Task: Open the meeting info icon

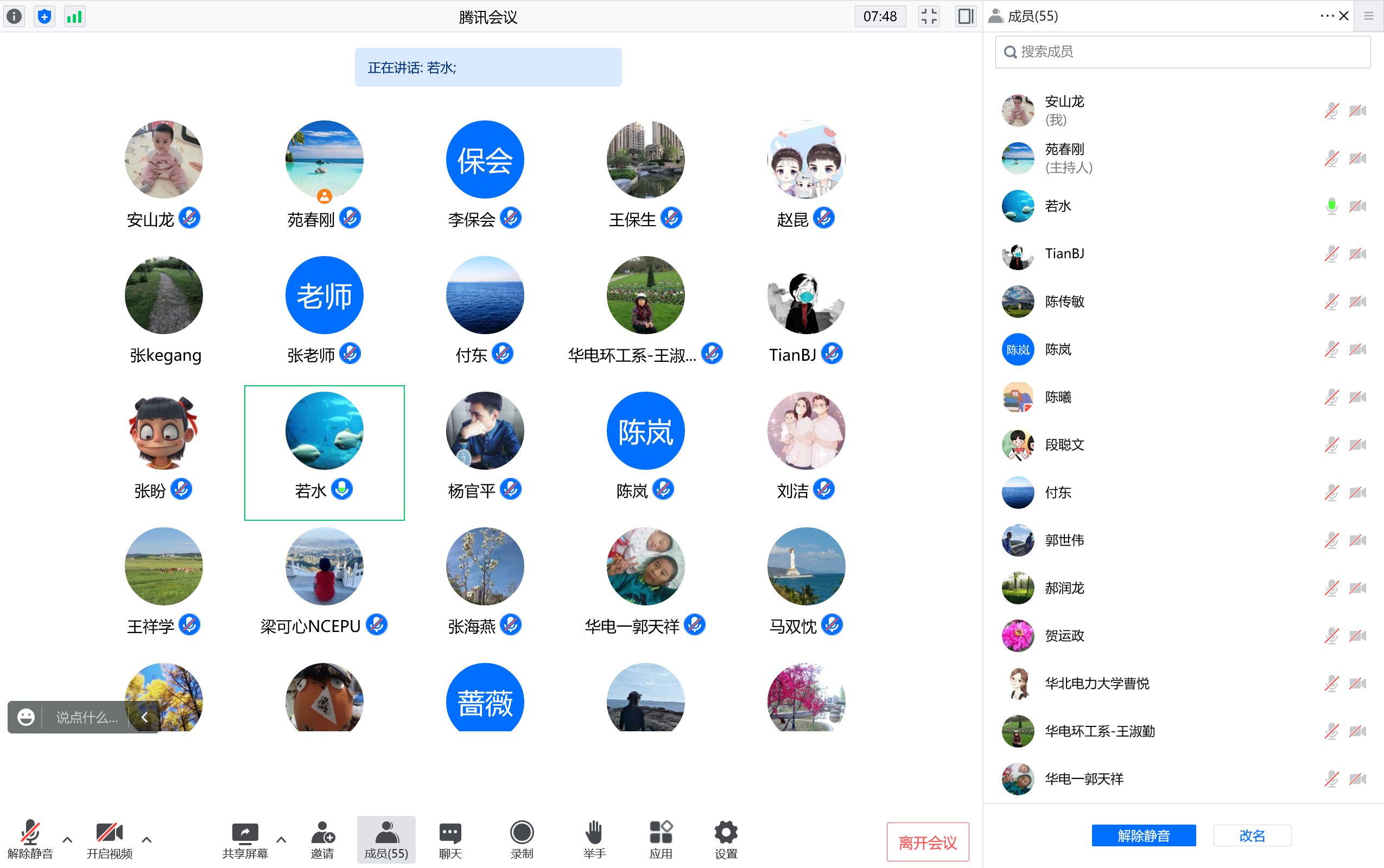Action: [x=14, y=16]
